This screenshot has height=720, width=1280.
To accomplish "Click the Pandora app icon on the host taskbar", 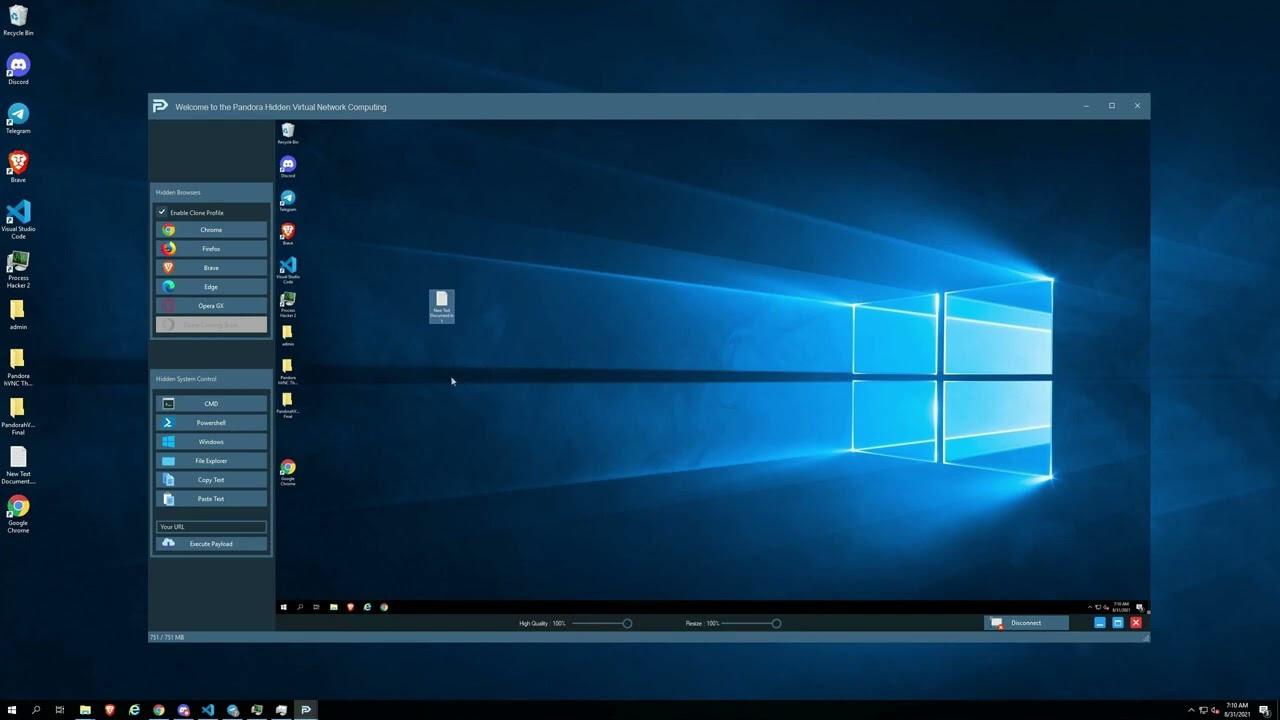I will pos(306,710).
